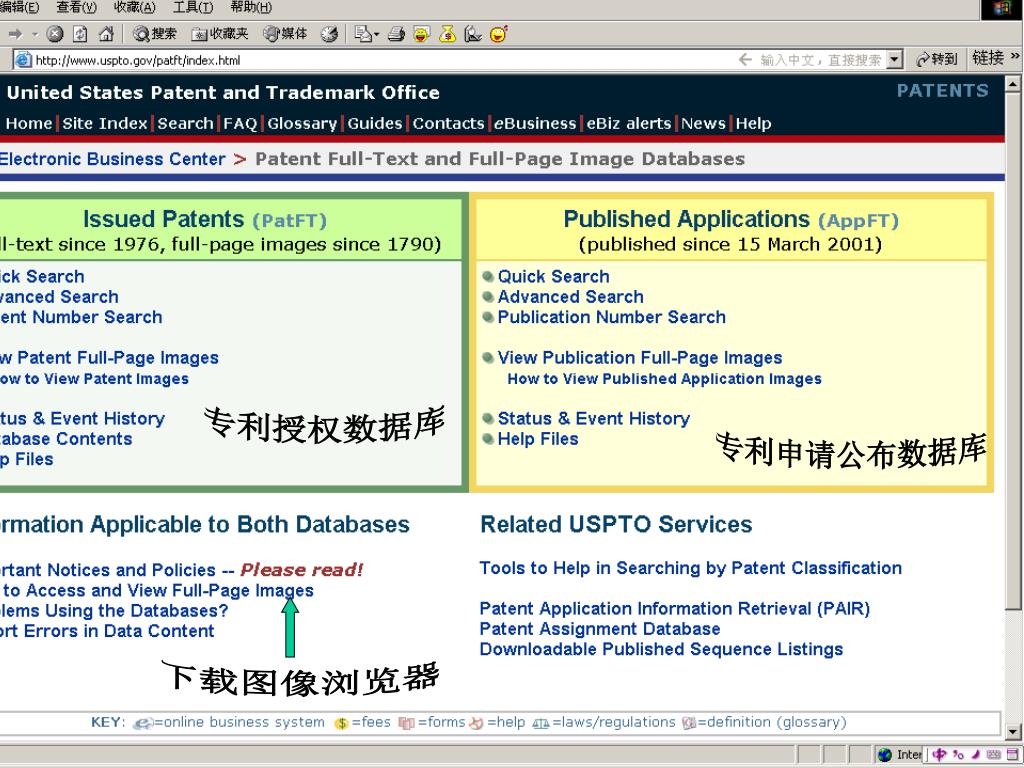Click the money bag toolbar icon
1024x768 pixels.
pyautogui.click(x=447, y=34)
